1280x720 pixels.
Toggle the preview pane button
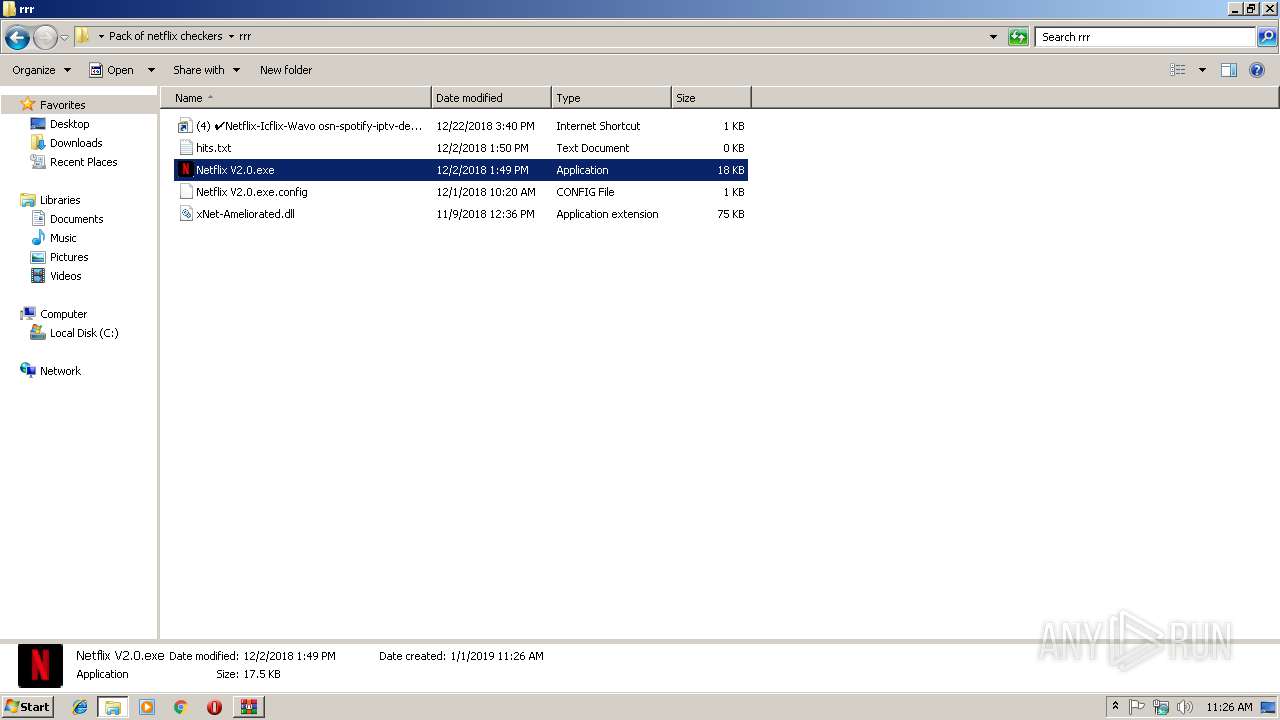point(1229,70)
